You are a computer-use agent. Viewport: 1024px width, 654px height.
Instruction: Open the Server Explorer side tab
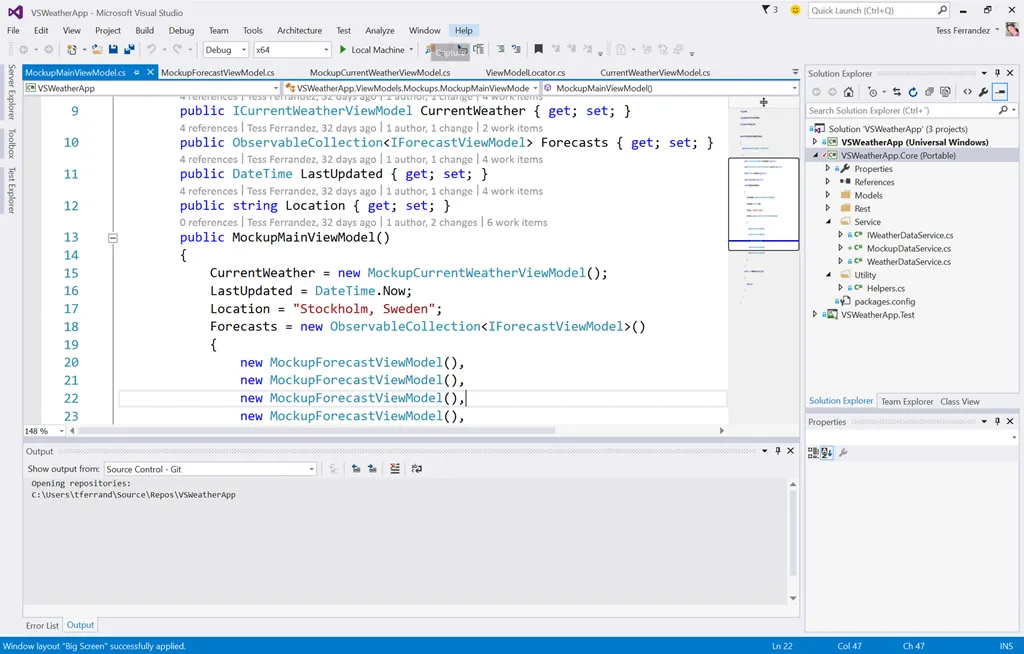point(11,91)
